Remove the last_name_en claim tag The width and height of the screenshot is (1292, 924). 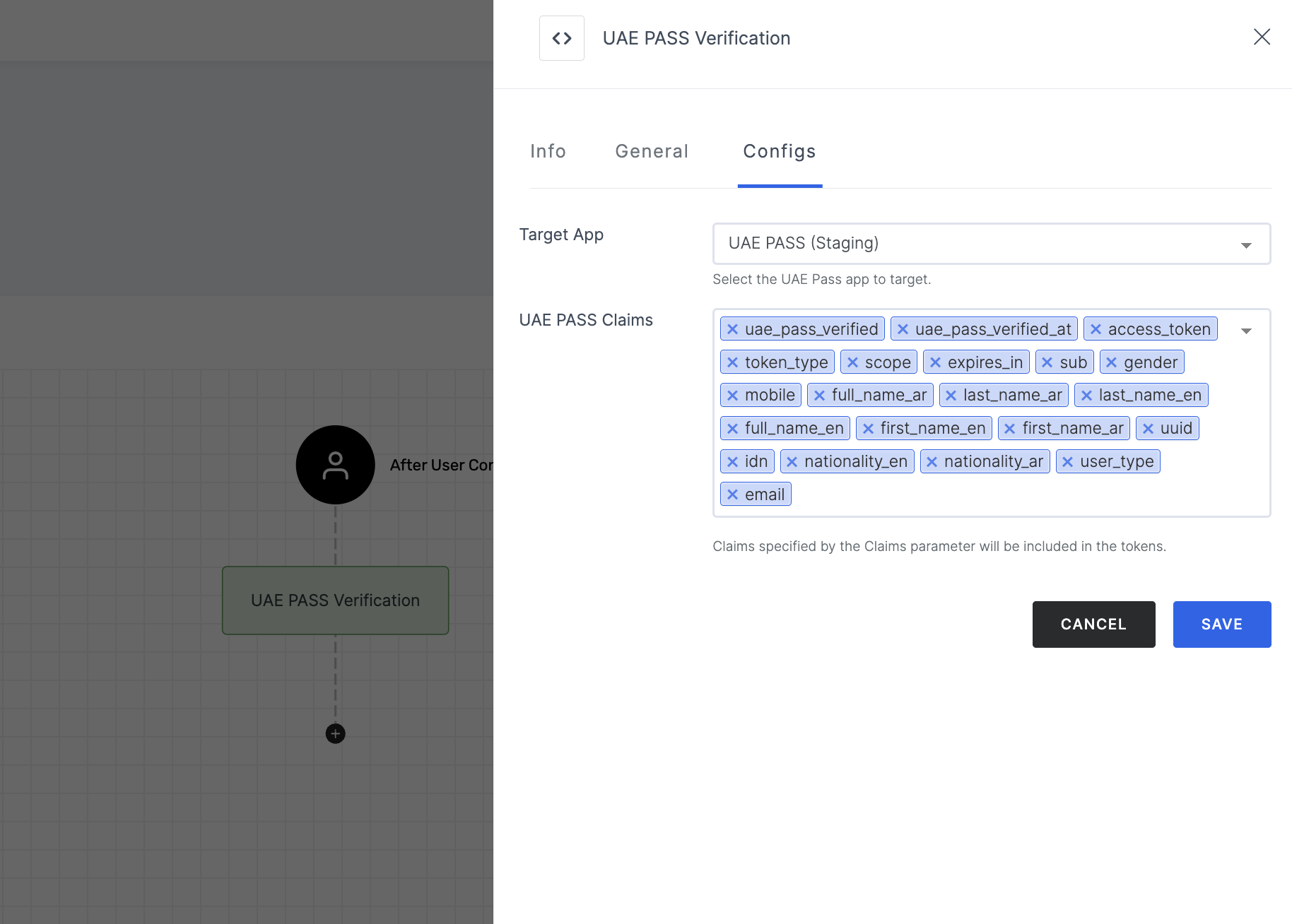(1087, 396)
